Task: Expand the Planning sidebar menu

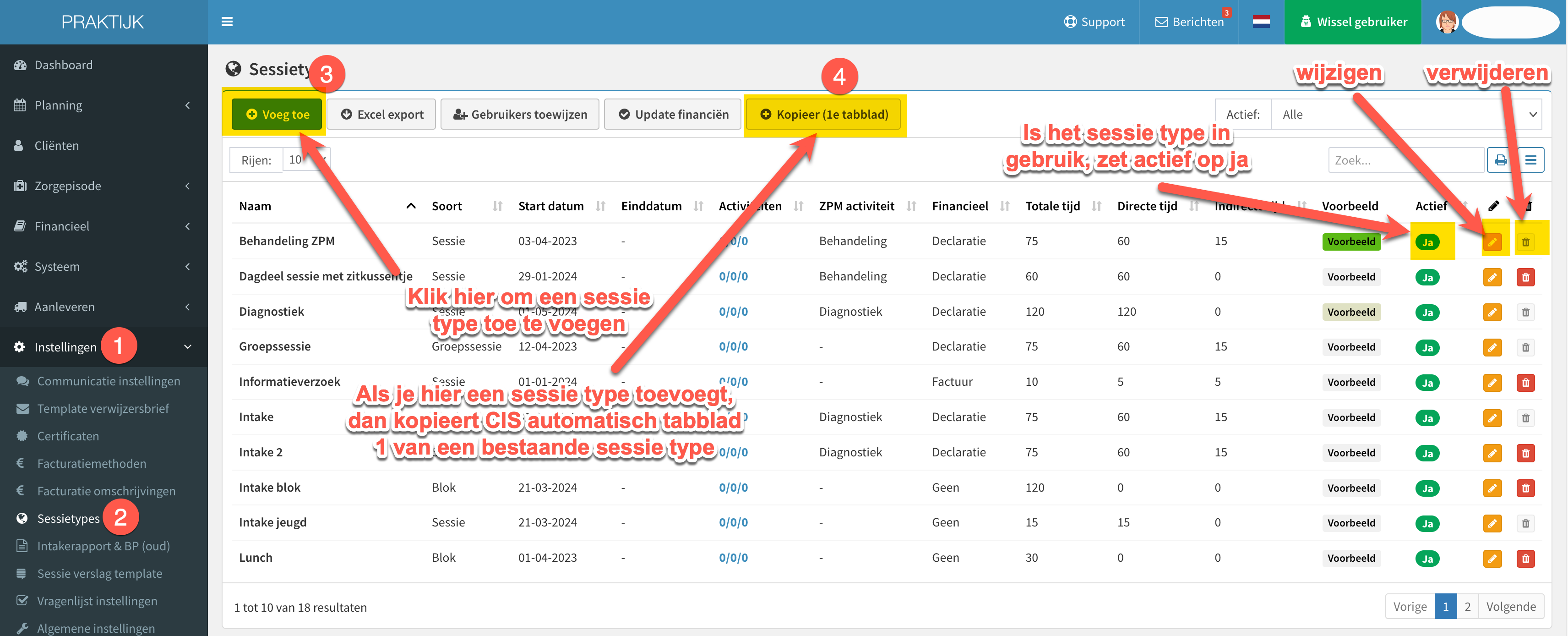Action: pos(103,105)
